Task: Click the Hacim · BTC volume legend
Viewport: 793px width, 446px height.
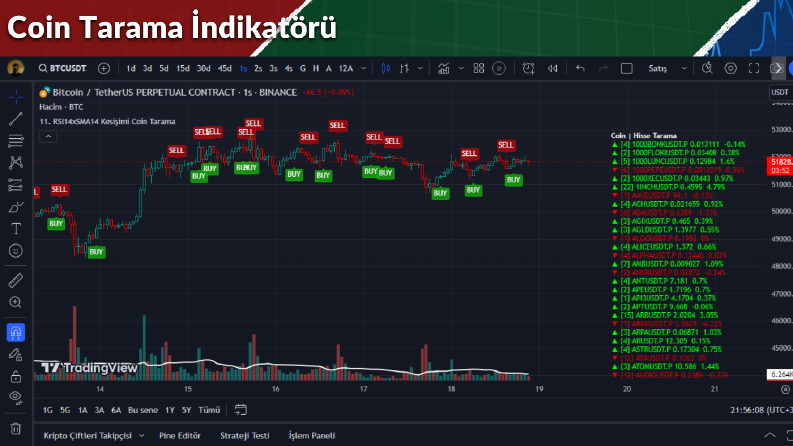Action: point(61,107)
